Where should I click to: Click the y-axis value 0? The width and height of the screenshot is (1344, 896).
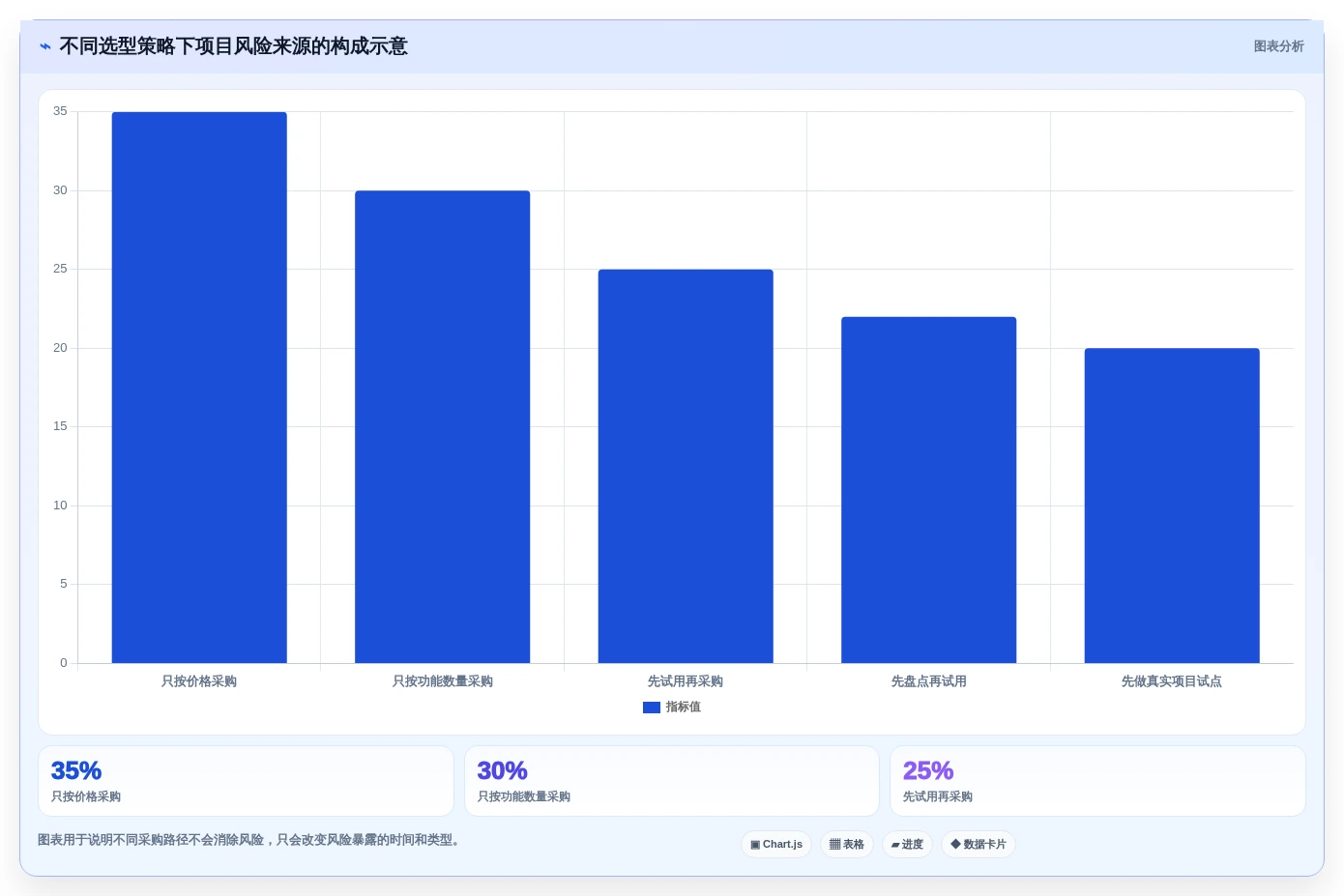[x=64, y=663]
